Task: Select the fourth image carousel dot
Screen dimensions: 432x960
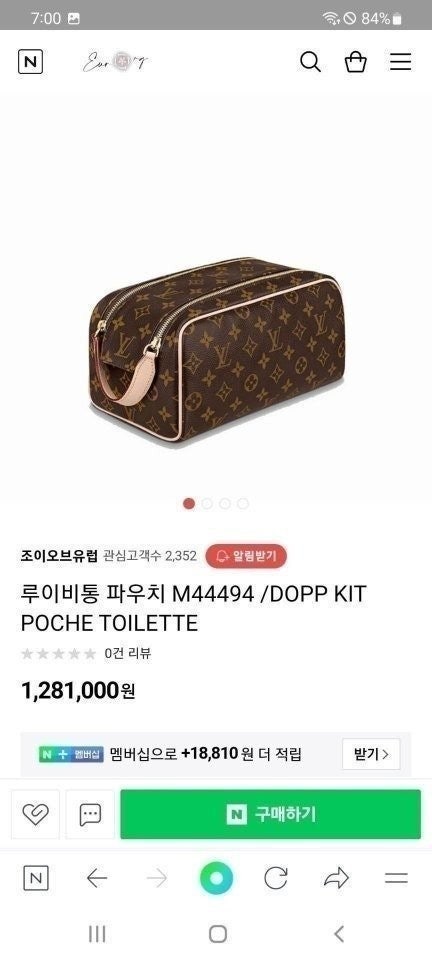Action: click(x=243, y=503)
